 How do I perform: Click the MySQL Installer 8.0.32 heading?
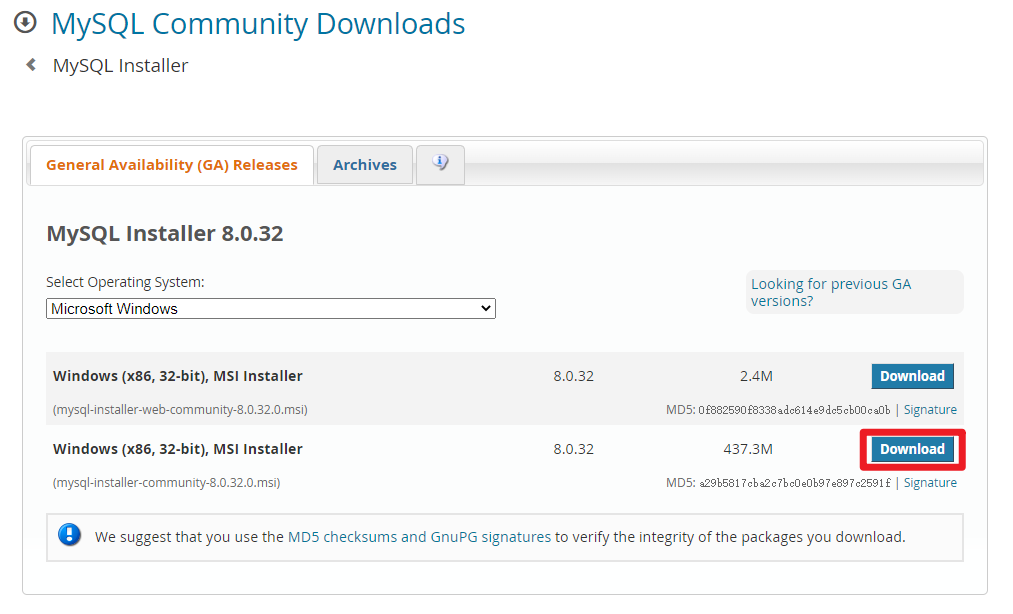tap(165, 234)
